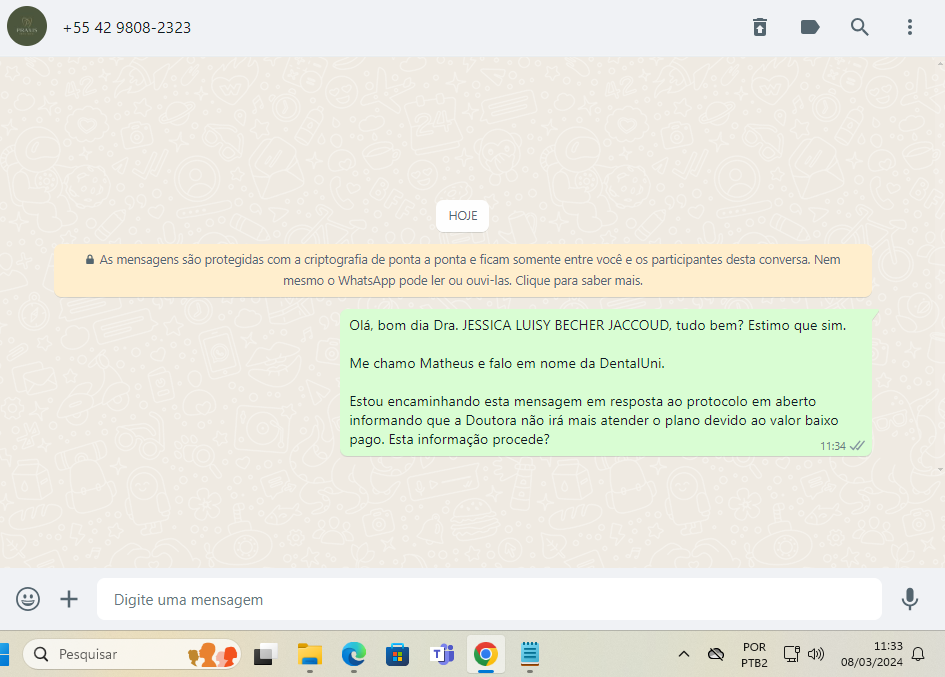Click the Windows Start button

[4, 655]
